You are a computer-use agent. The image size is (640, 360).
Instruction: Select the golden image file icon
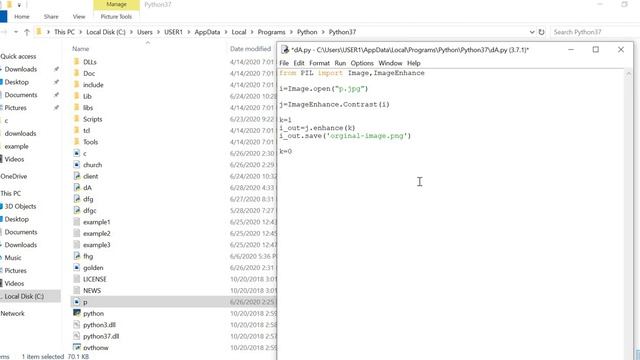point(76,268)
